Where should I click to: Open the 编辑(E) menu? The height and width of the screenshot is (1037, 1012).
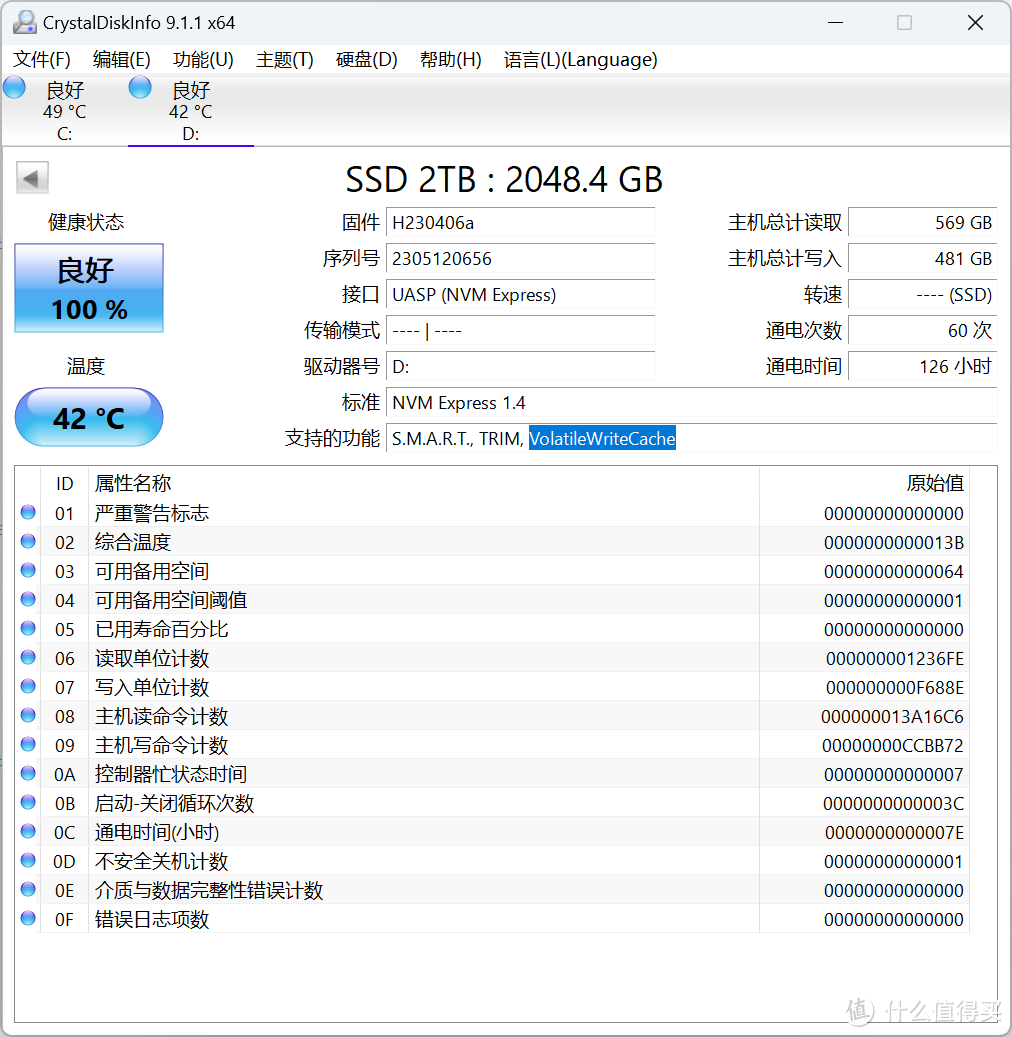(x=122, y=60)
